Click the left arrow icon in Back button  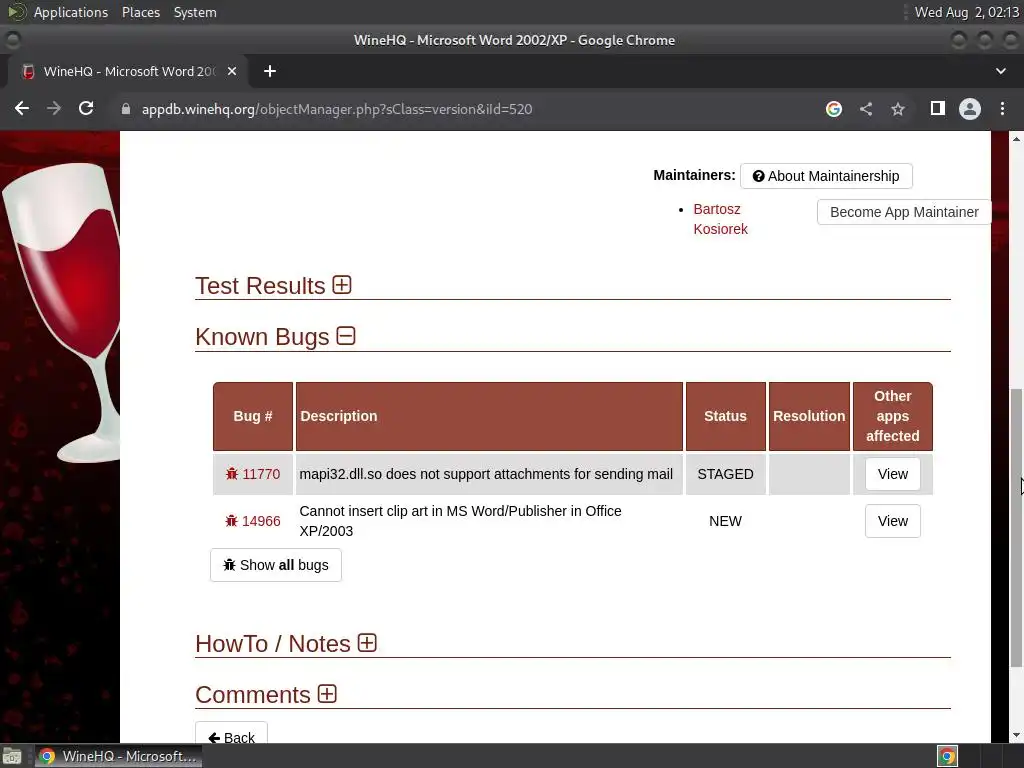click(214, 737)
